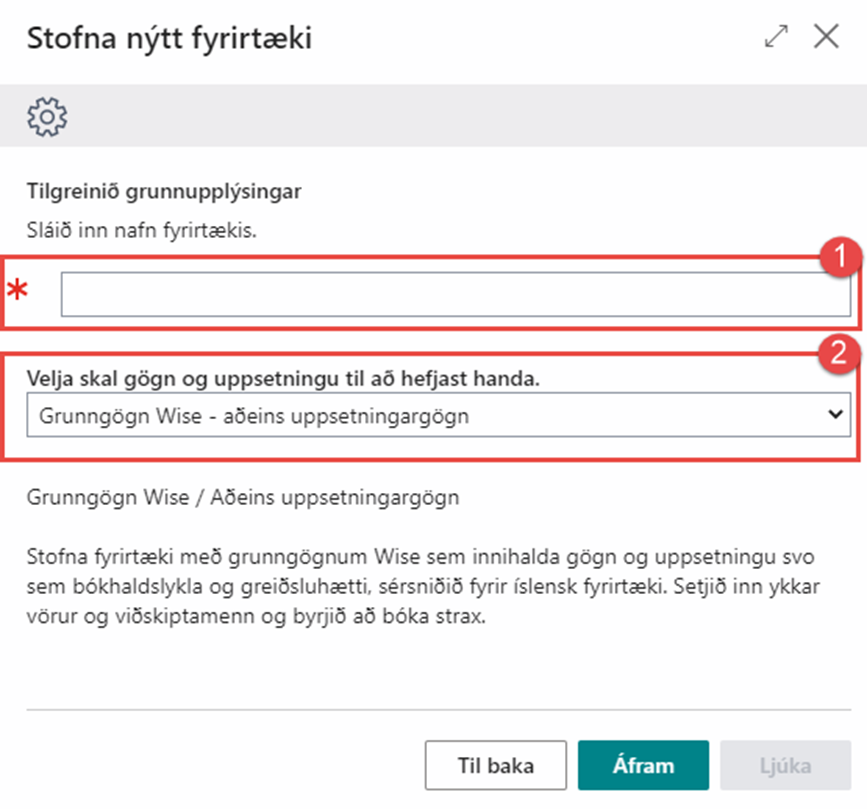Close the Stofna nýtt fyrirtæki dialog
This screenshot has height=809, width=867.
826,38
